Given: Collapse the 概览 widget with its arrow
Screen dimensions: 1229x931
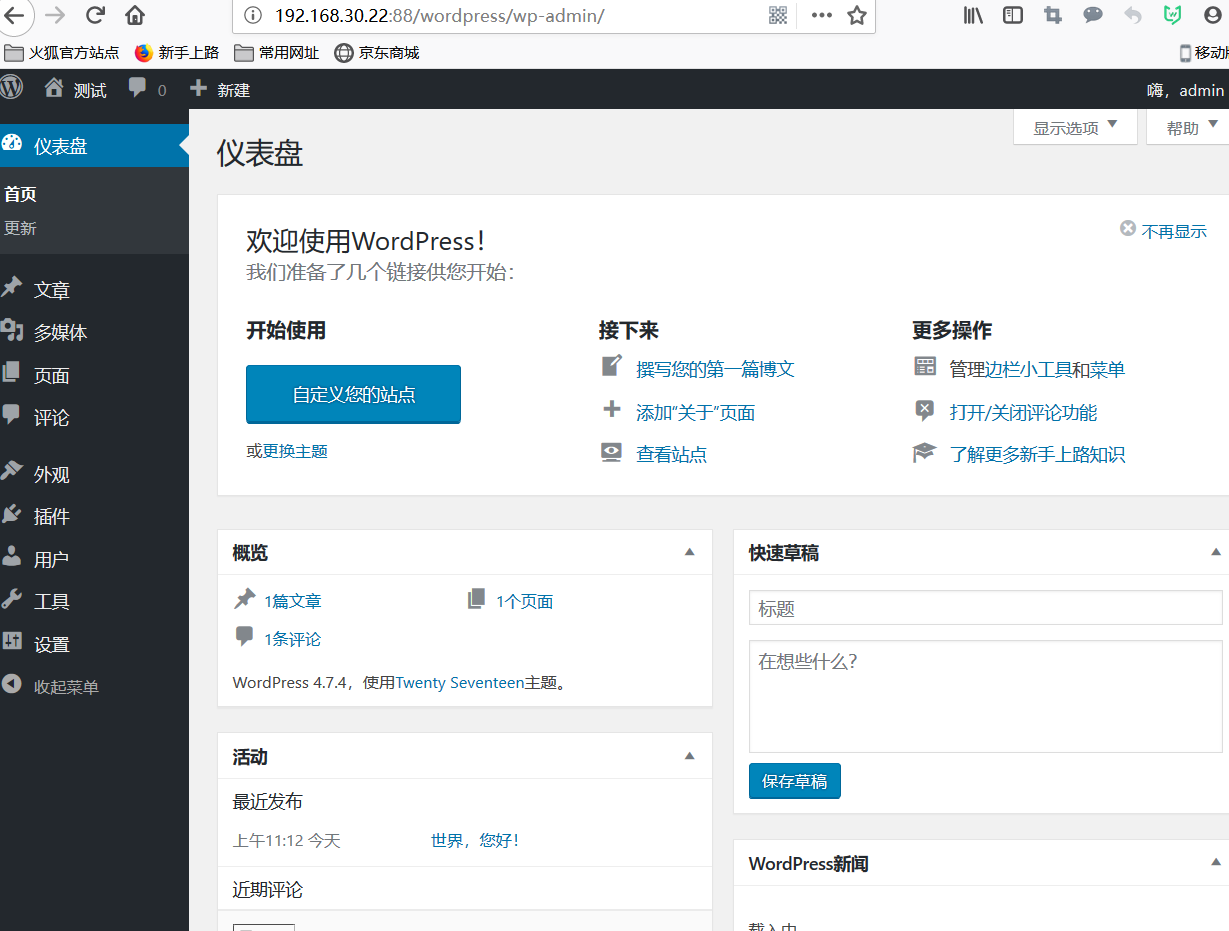Looking at the screenshot, I should tap(689, 552).
